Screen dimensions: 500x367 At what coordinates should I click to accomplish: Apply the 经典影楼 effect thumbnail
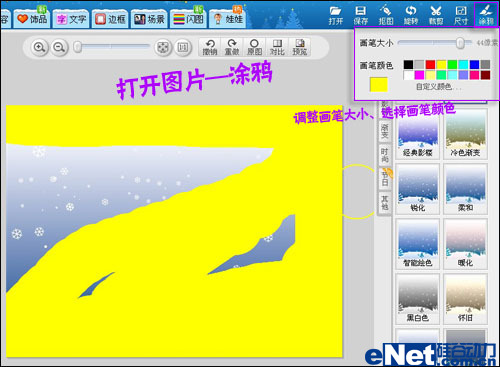tap(418, 137)
